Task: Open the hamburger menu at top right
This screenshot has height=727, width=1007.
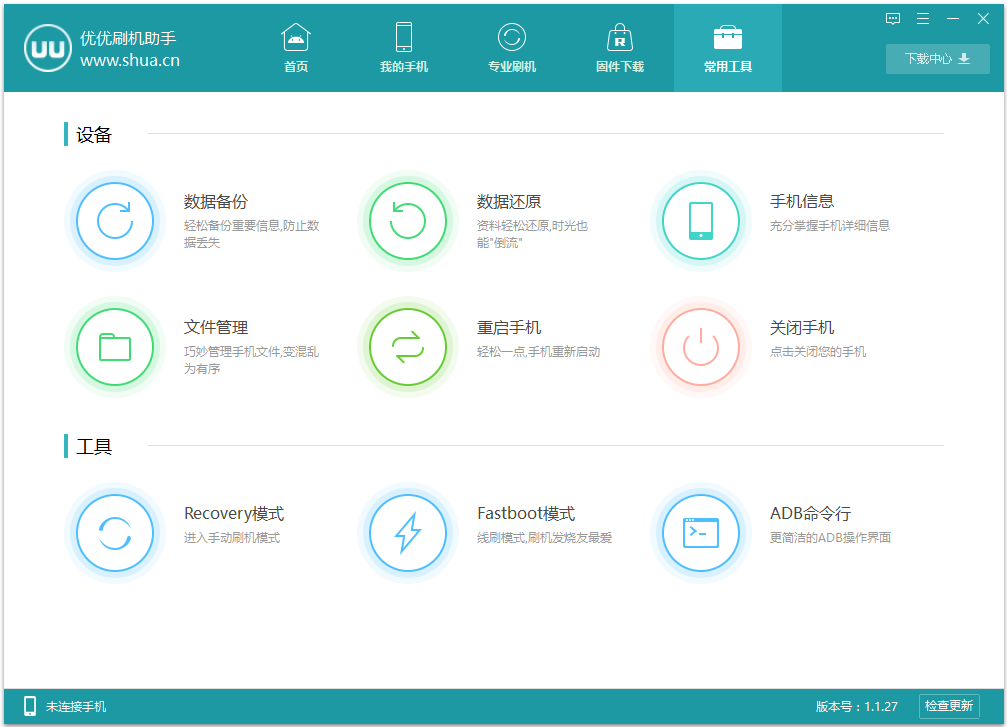Action: click(922, 18)
